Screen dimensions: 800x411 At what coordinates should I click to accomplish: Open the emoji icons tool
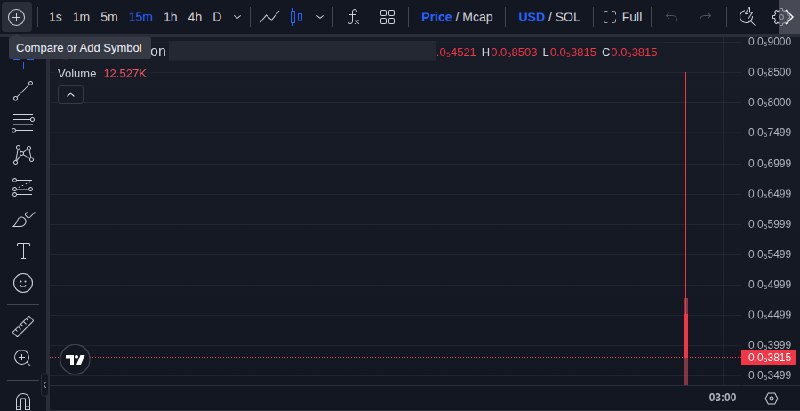point(23,283)
